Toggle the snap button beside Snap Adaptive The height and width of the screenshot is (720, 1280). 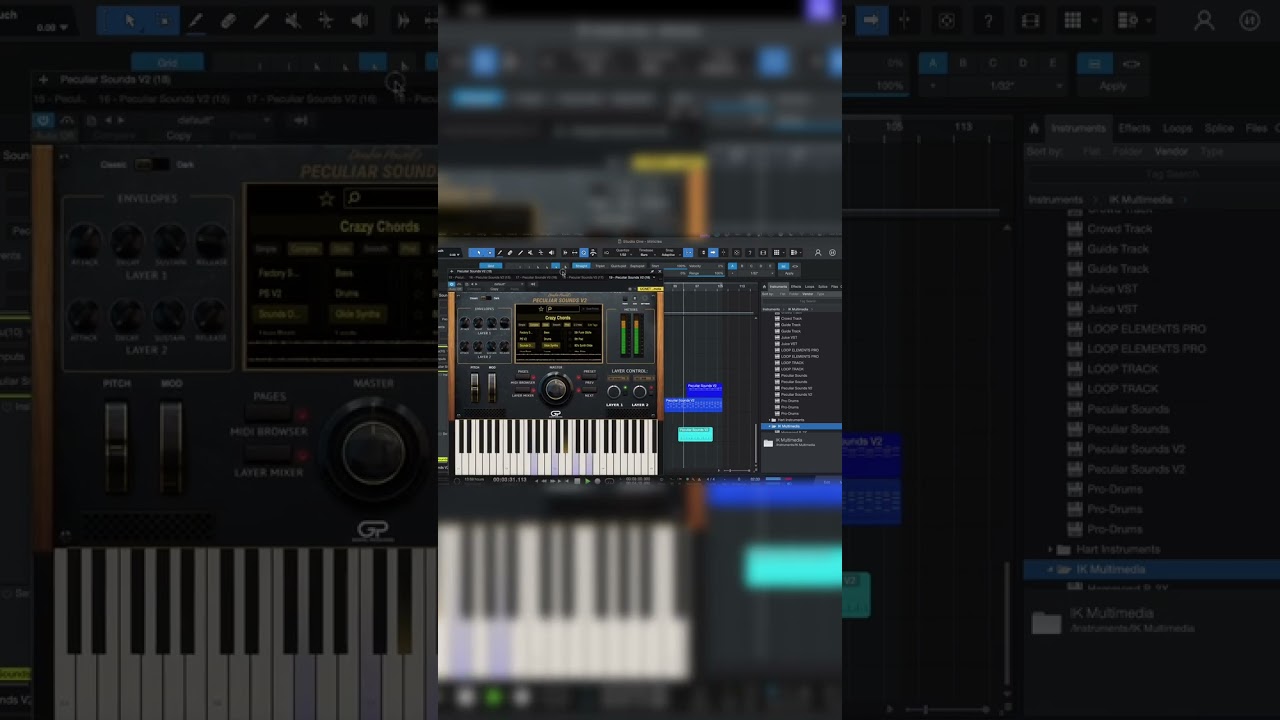point(688,252)
